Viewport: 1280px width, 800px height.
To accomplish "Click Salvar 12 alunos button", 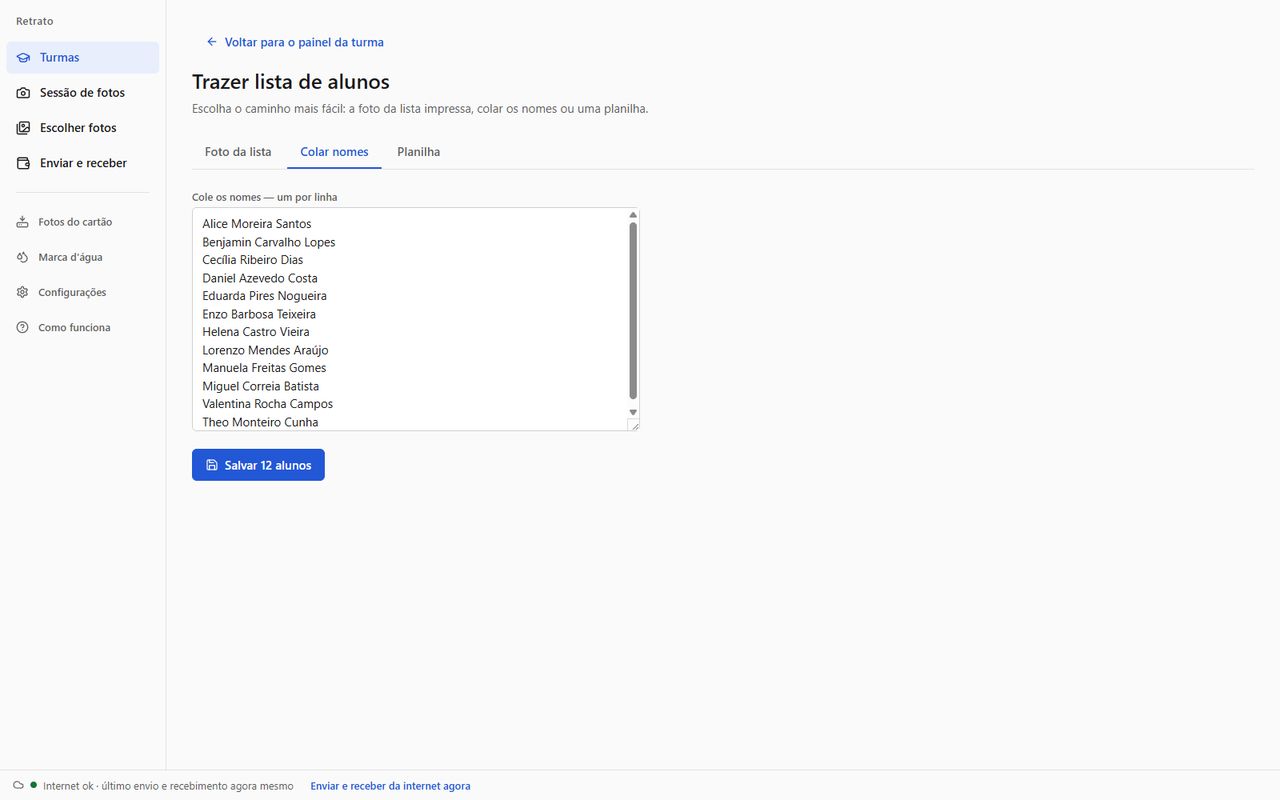I will tap(258, 465).
